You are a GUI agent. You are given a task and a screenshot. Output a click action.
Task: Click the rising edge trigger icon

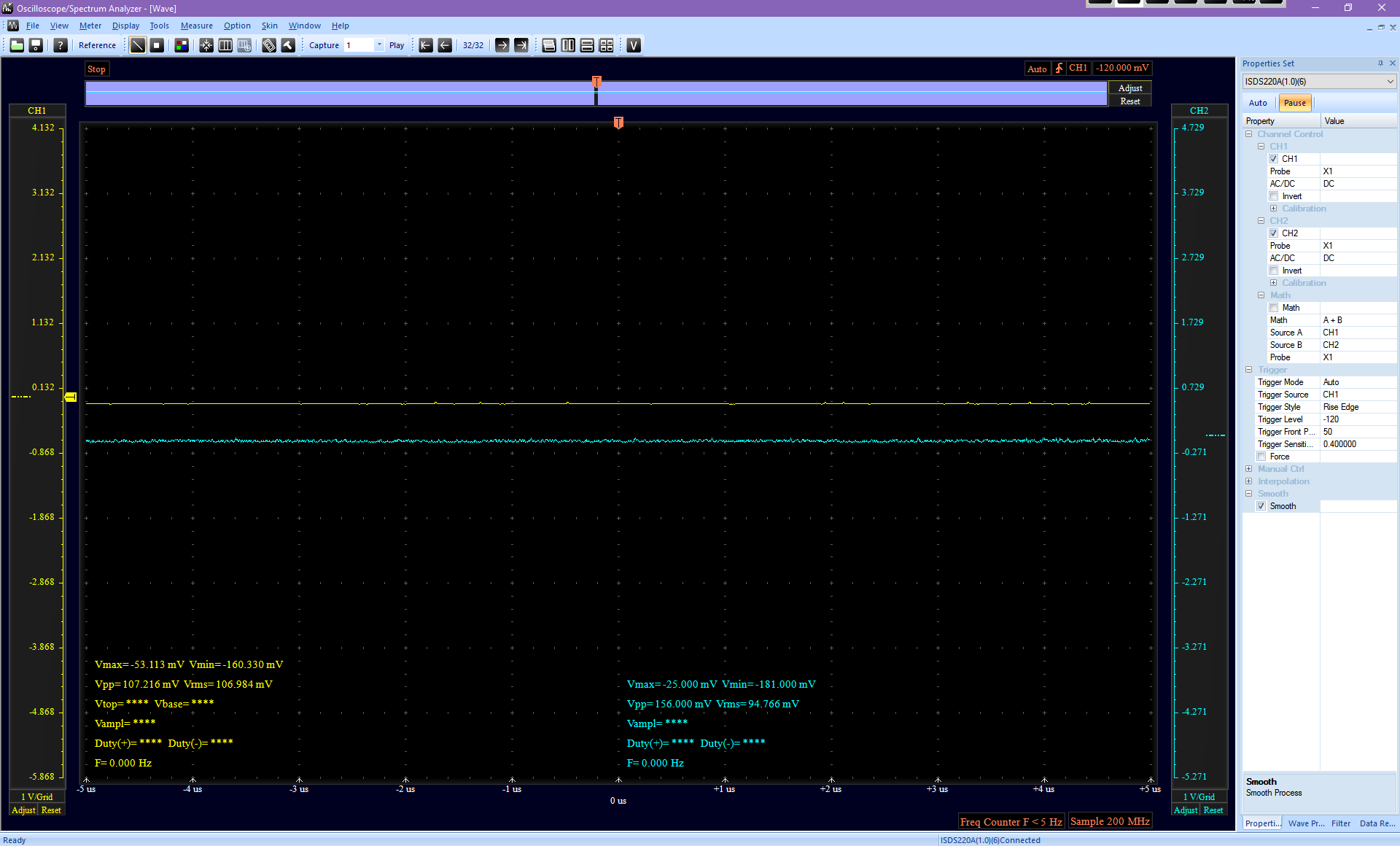click(1059, 68)
